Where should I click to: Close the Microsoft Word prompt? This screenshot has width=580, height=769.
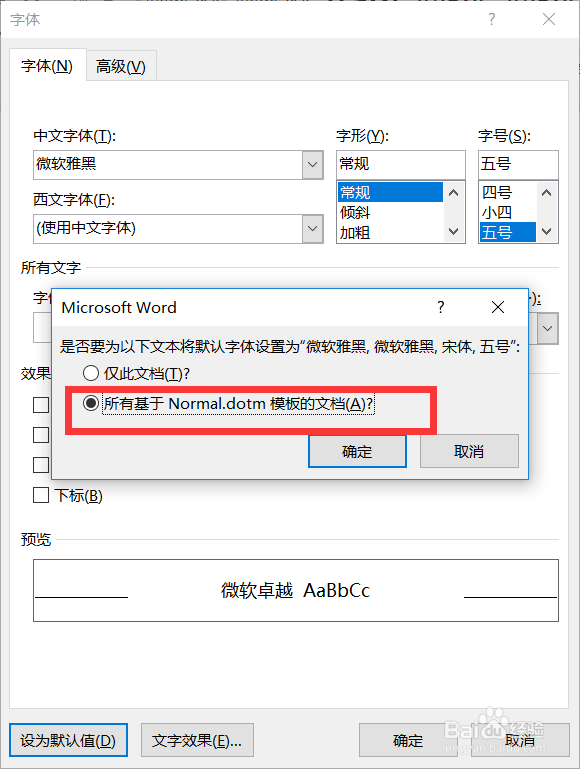[x=498, y=308]
